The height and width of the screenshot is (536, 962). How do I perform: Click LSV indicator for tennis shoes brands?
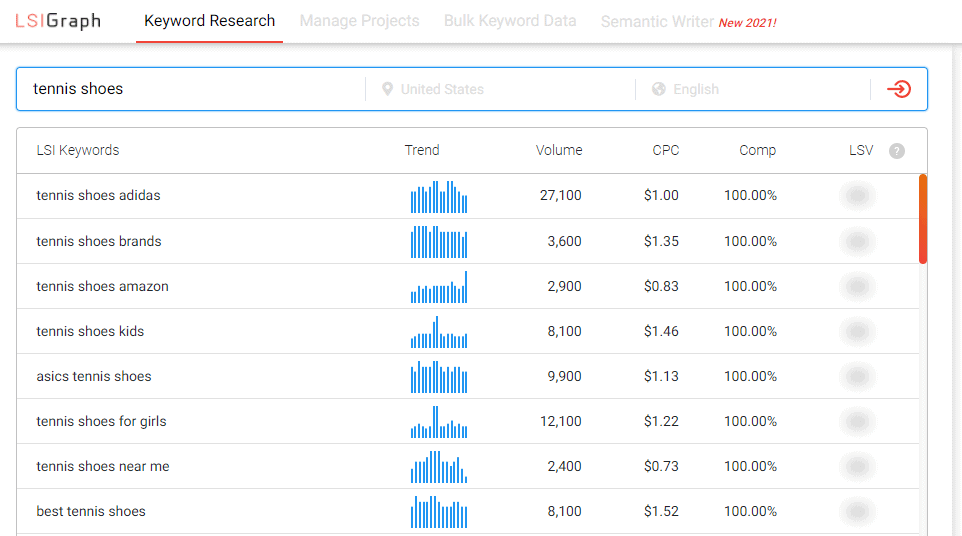pos(857,241)
